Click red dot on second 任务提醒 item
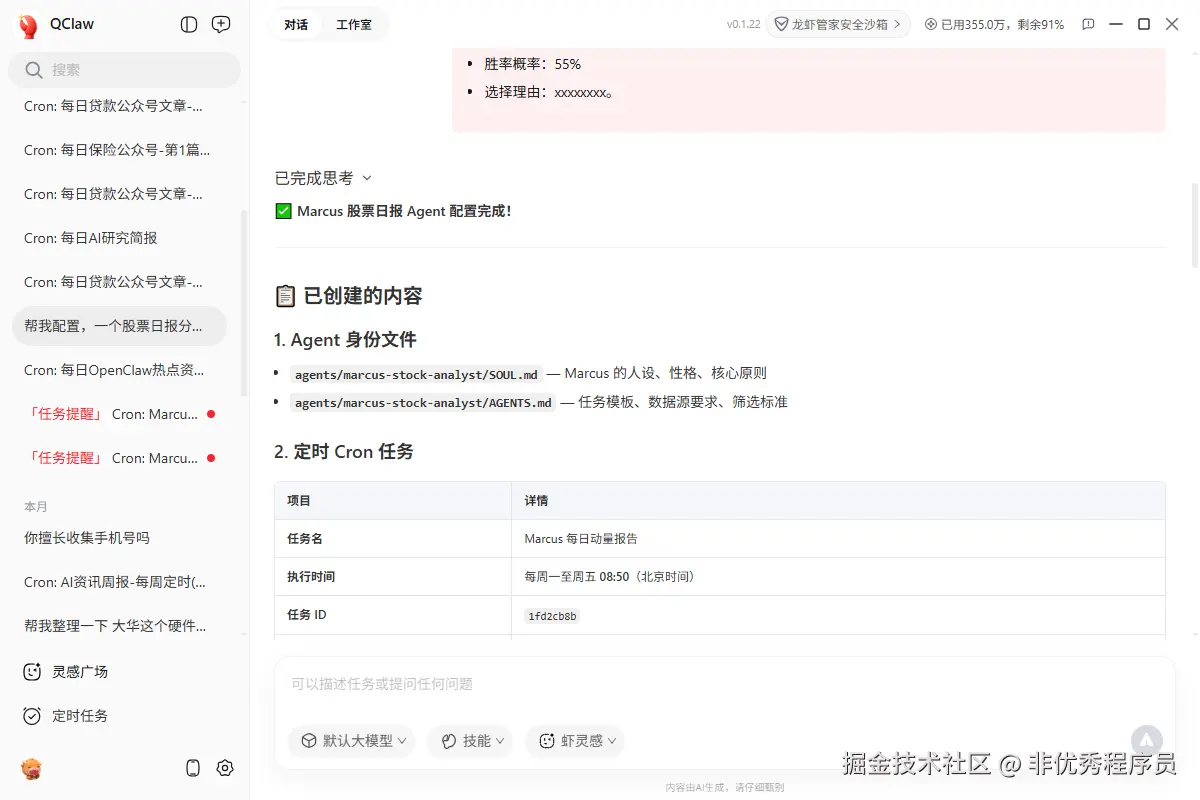 [x=210, y=458]
